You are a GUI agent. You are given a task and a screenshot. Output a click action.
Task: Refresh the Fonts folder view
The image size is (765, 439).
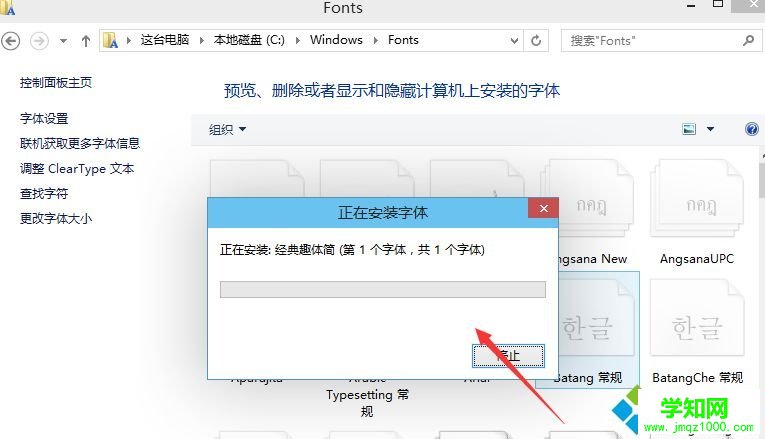pyautogui.click(x=536, y=40)
